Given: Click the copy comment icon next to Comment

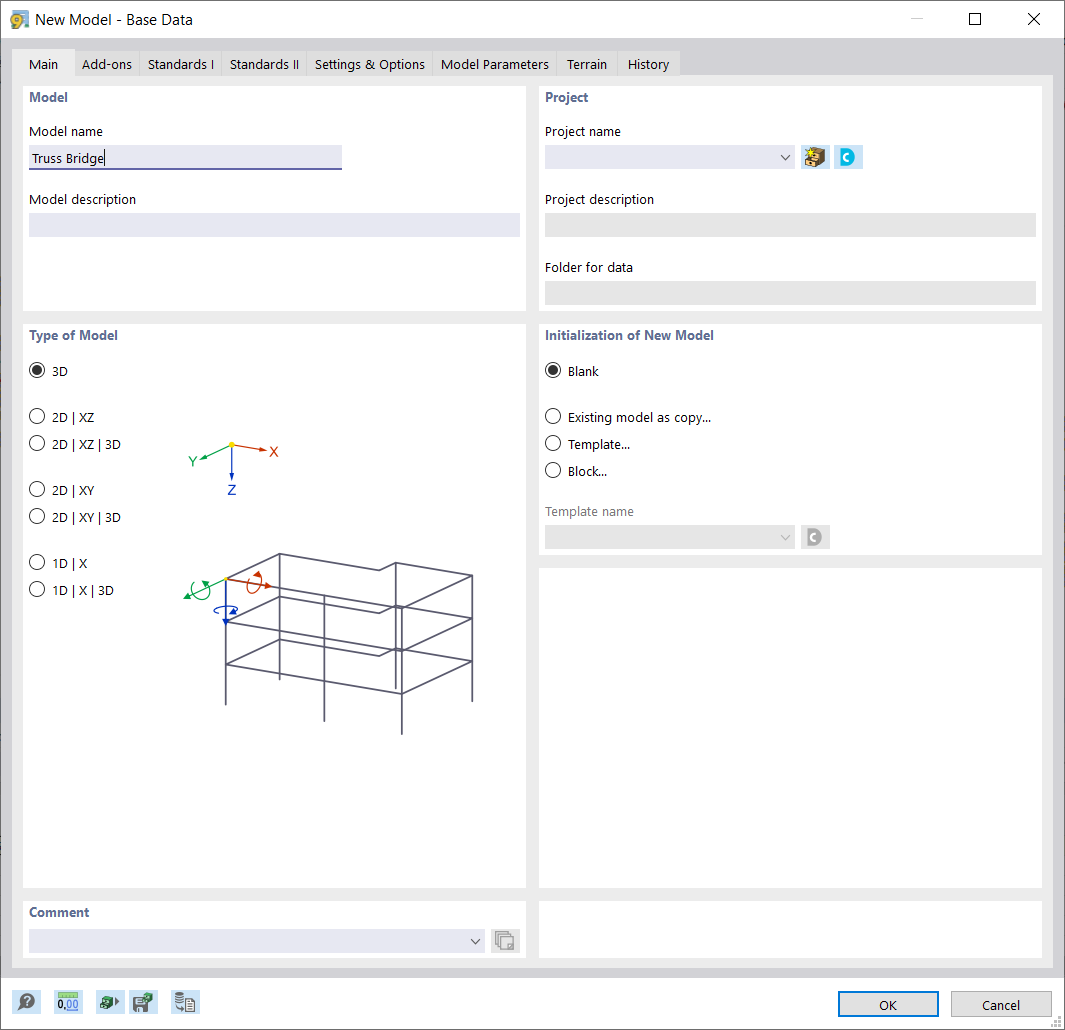Looking at the screenshot, I should pyautogui.click(x=505, y=941).
